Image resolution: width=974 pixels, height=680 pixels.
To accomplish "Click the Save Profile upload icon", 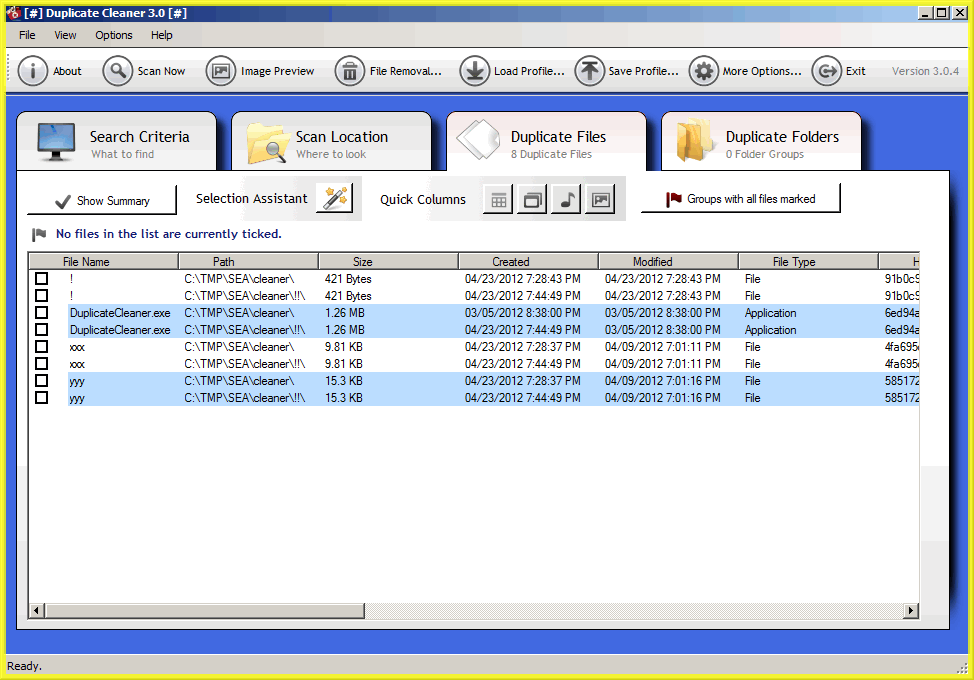I will coord(589,71).
